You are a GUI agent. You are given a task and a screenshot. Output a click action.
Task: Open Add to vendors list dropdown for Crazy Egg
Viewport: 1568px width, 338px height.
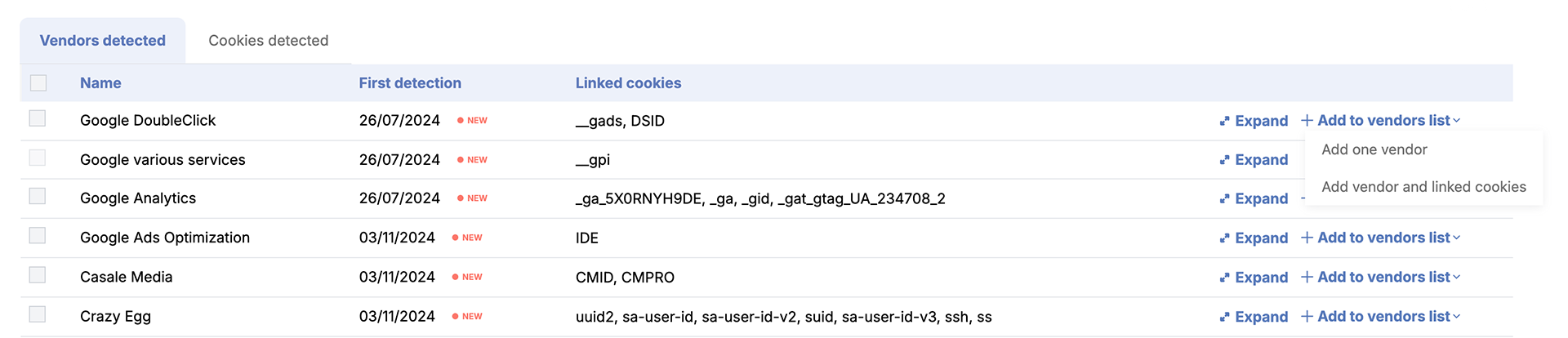coord(1380,316)
